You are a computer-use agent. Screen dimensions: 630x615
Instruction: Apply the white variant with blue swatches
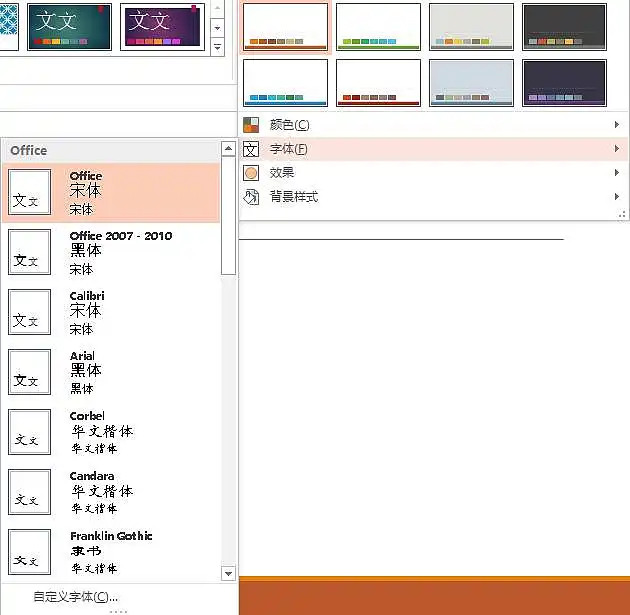(x=285, y=83)
